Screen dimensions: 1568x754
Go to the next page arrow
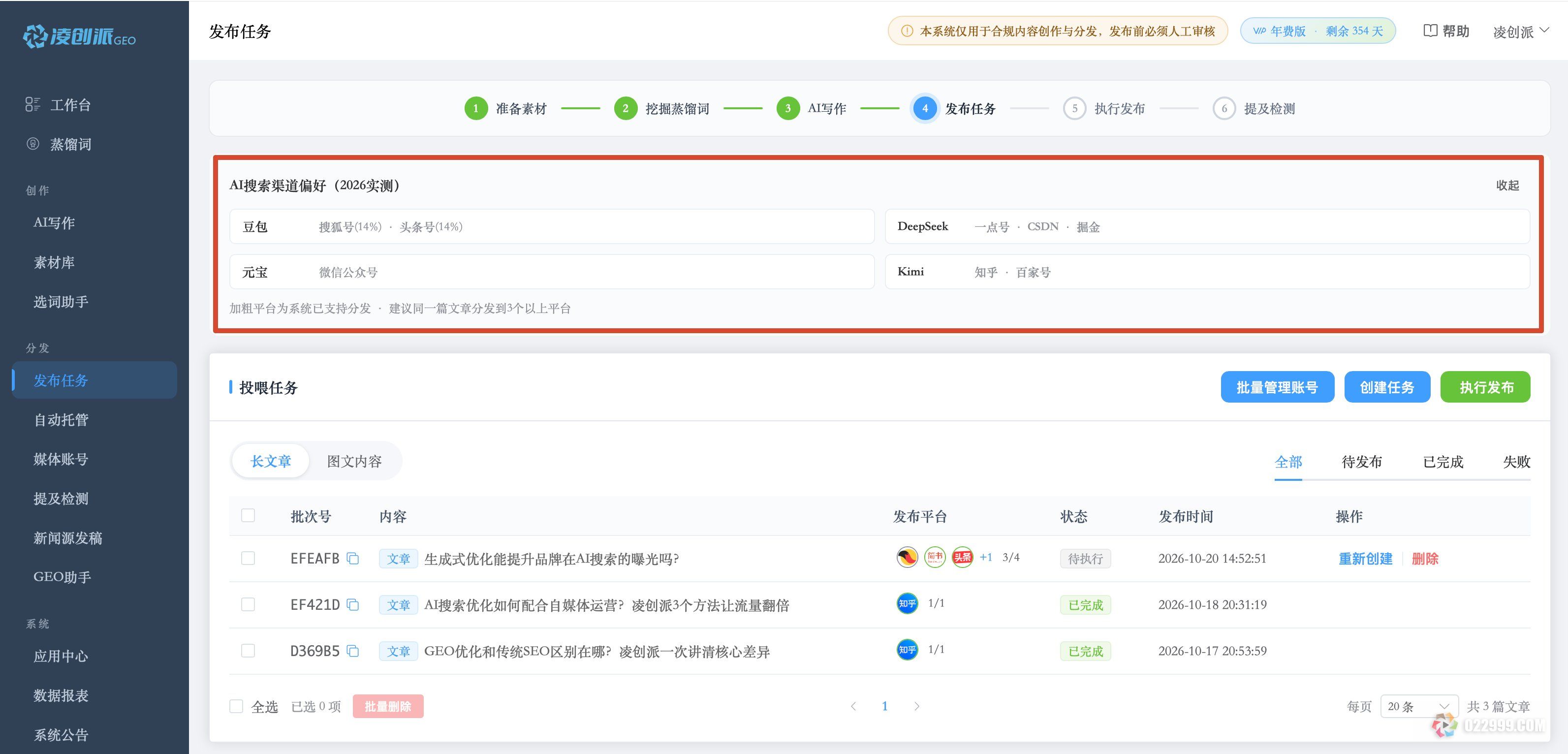tap(917, 706)
